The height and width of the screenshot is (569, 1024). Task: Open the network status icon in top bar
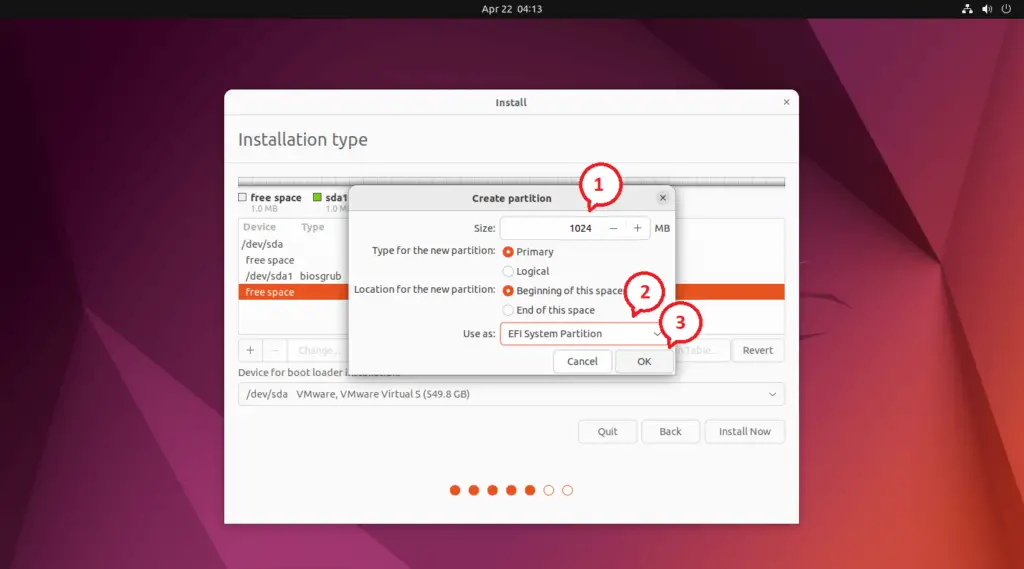click(x=967, y=9)
